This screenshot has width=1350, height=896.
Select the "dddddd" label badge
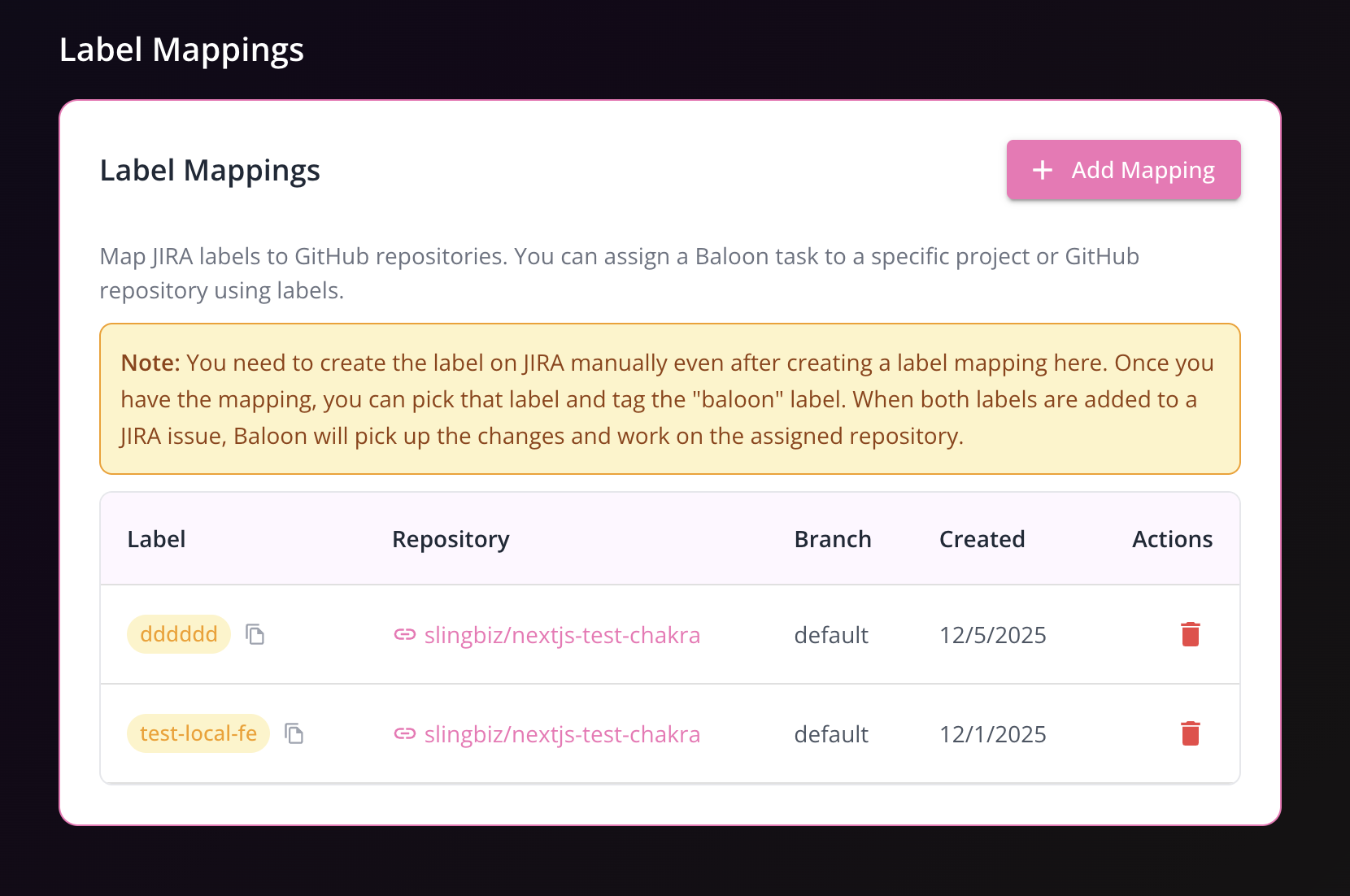pos(179,634)
